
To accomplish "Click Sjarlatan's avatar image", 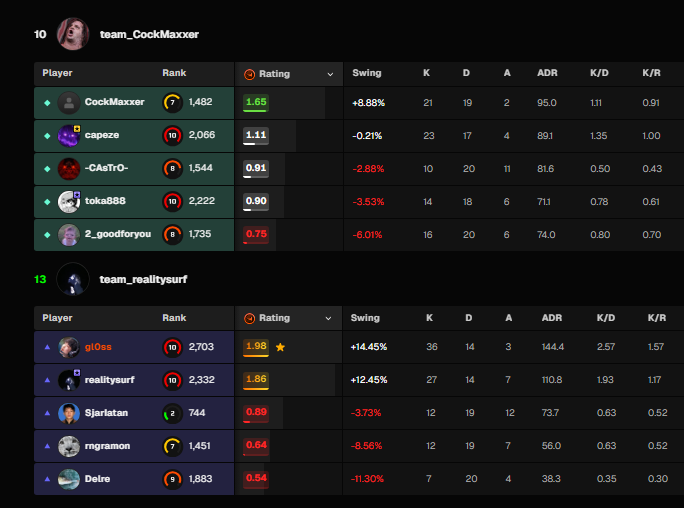I will tap(69, 413).
